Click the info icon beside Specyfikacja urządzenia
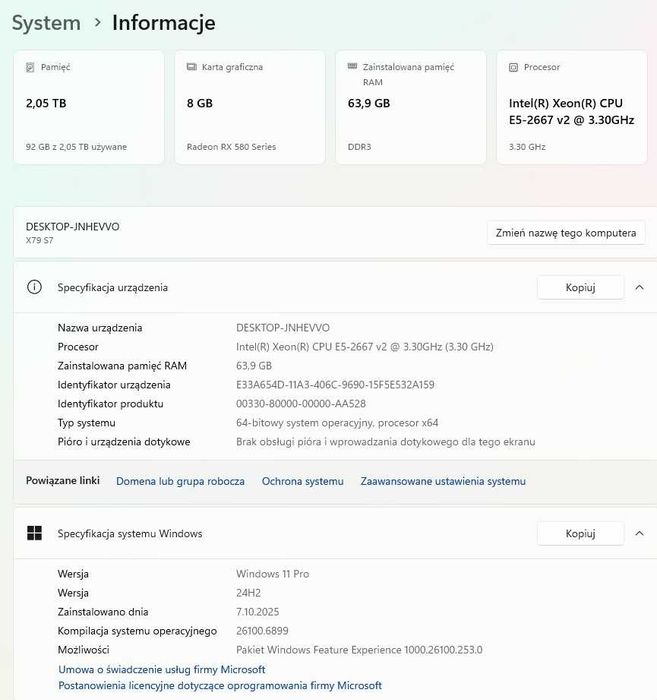 [x=35, y=287]
